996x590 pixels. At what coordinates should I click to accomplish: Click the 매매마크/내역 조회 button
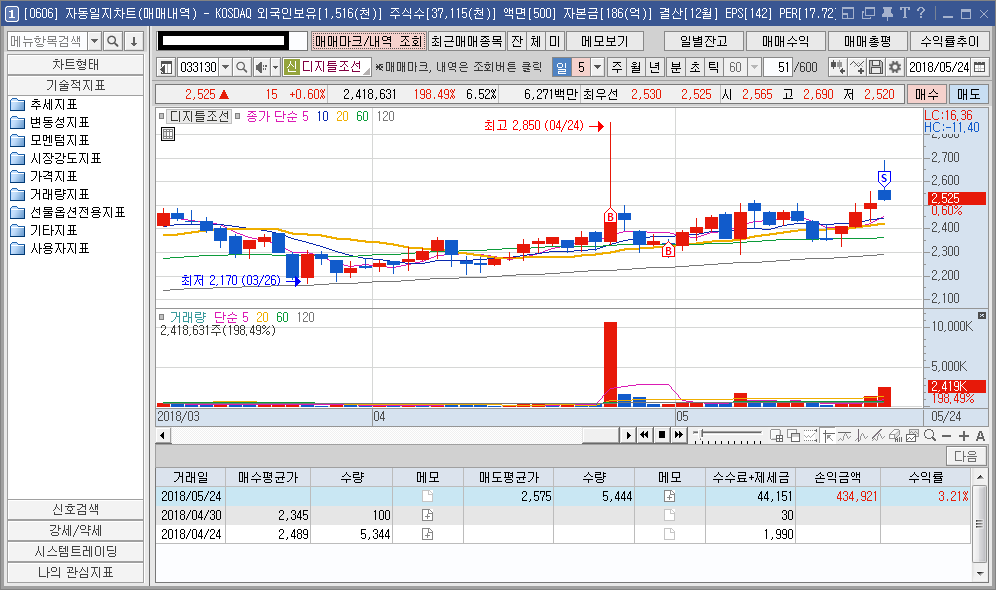point(368,41)
